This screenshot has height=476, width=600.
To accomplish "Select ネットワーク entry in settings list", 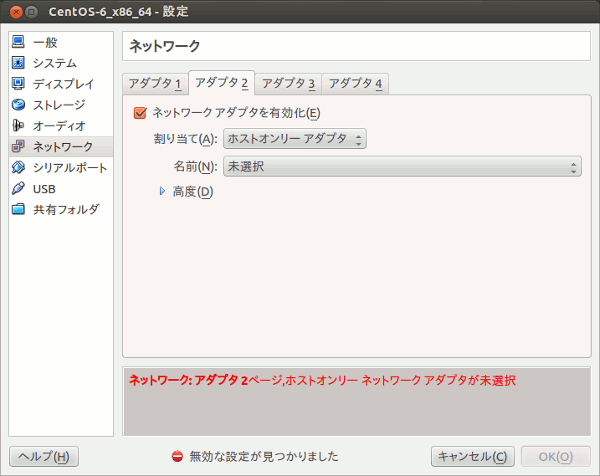I will point(61,147).
